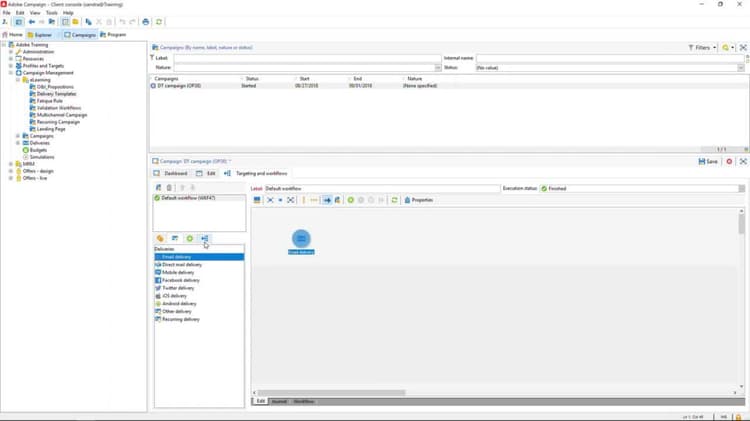Screen dimensions: 750x421
Task: Switch to the Program tab
Action: [113, 35]
